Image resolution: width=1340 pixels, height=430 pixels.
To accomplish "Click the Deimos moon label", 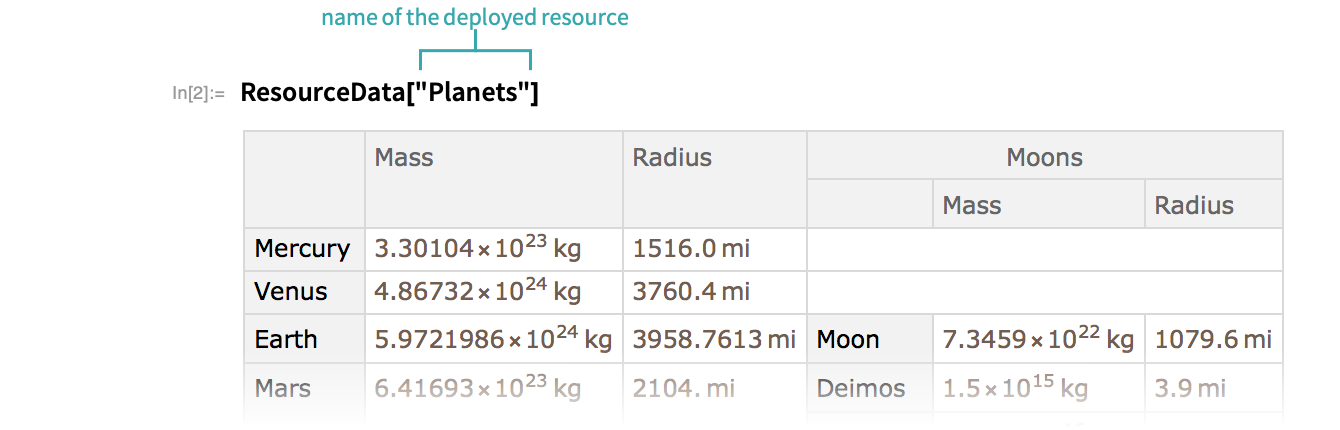I will click(x=861, y=388).
